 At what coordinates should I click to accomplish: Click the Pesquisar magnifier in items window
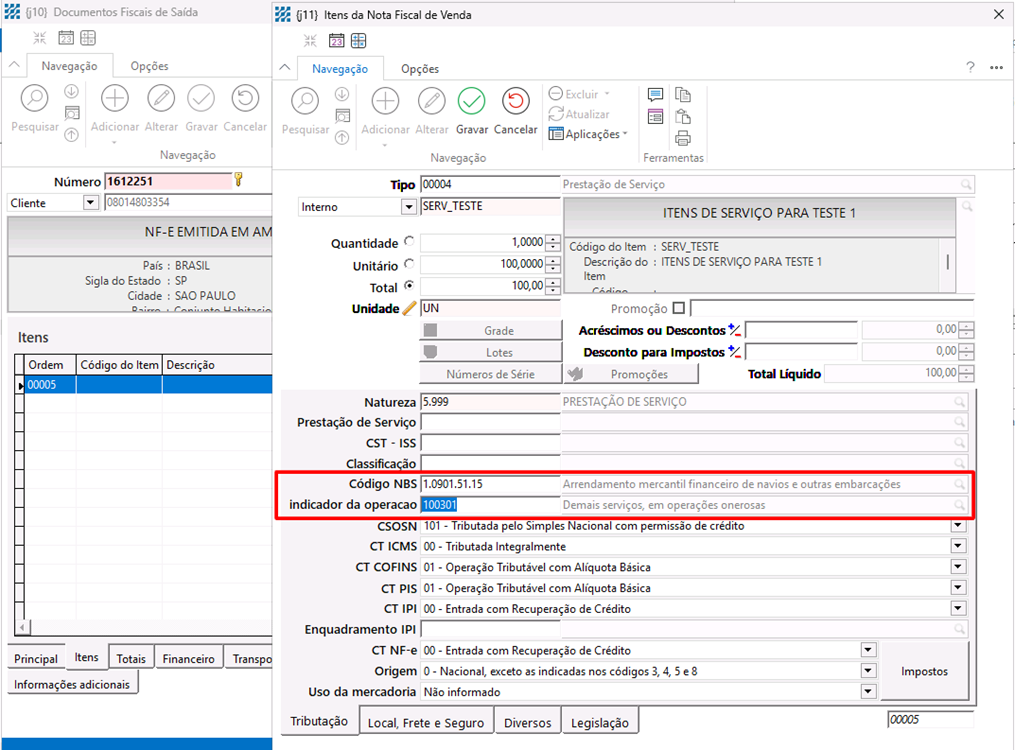click(x=305, y=101)
